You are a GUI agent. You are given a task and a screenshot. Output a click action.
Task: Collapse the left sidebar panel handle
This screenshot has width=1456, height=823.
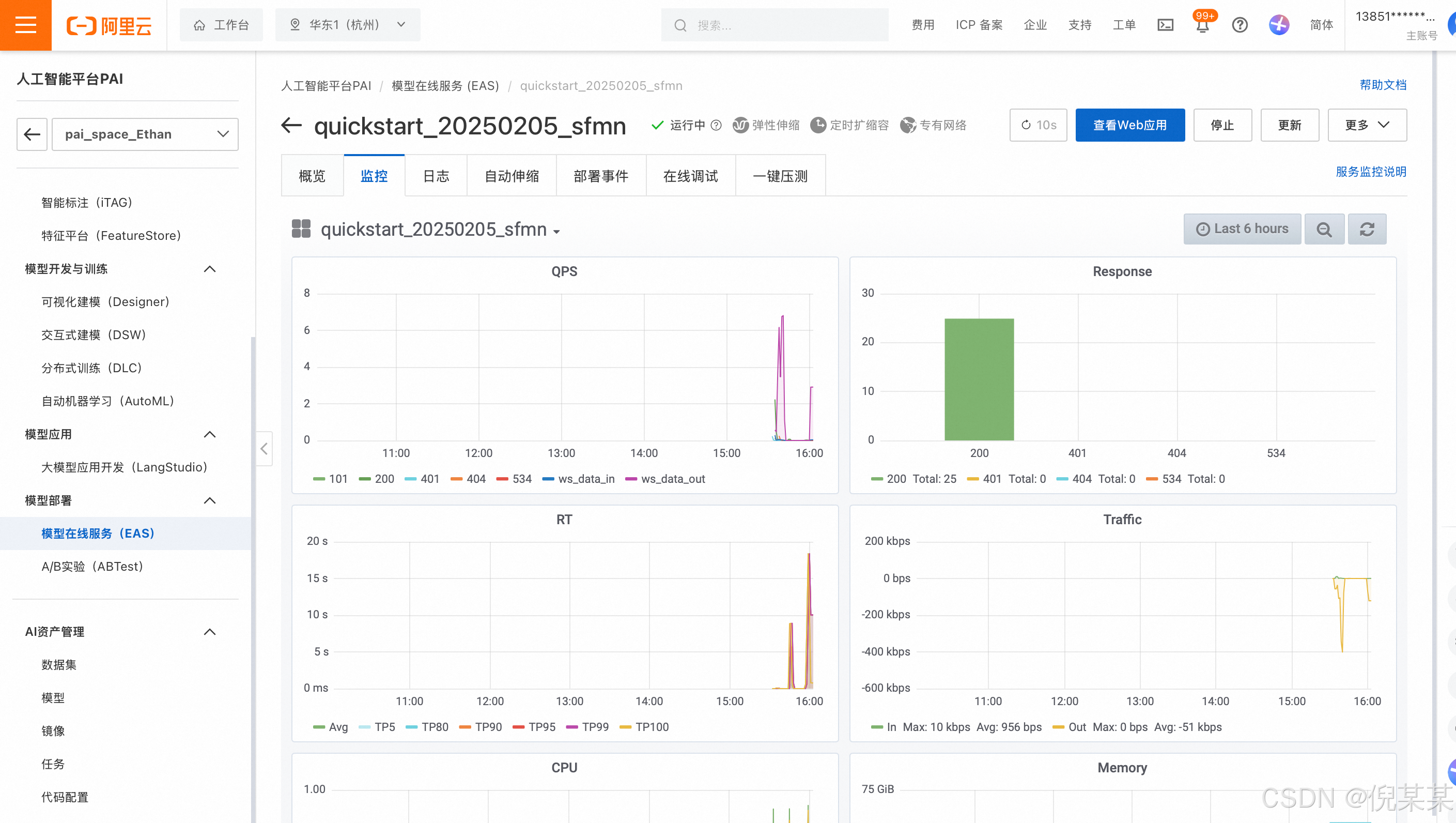[x=264, y=449]
